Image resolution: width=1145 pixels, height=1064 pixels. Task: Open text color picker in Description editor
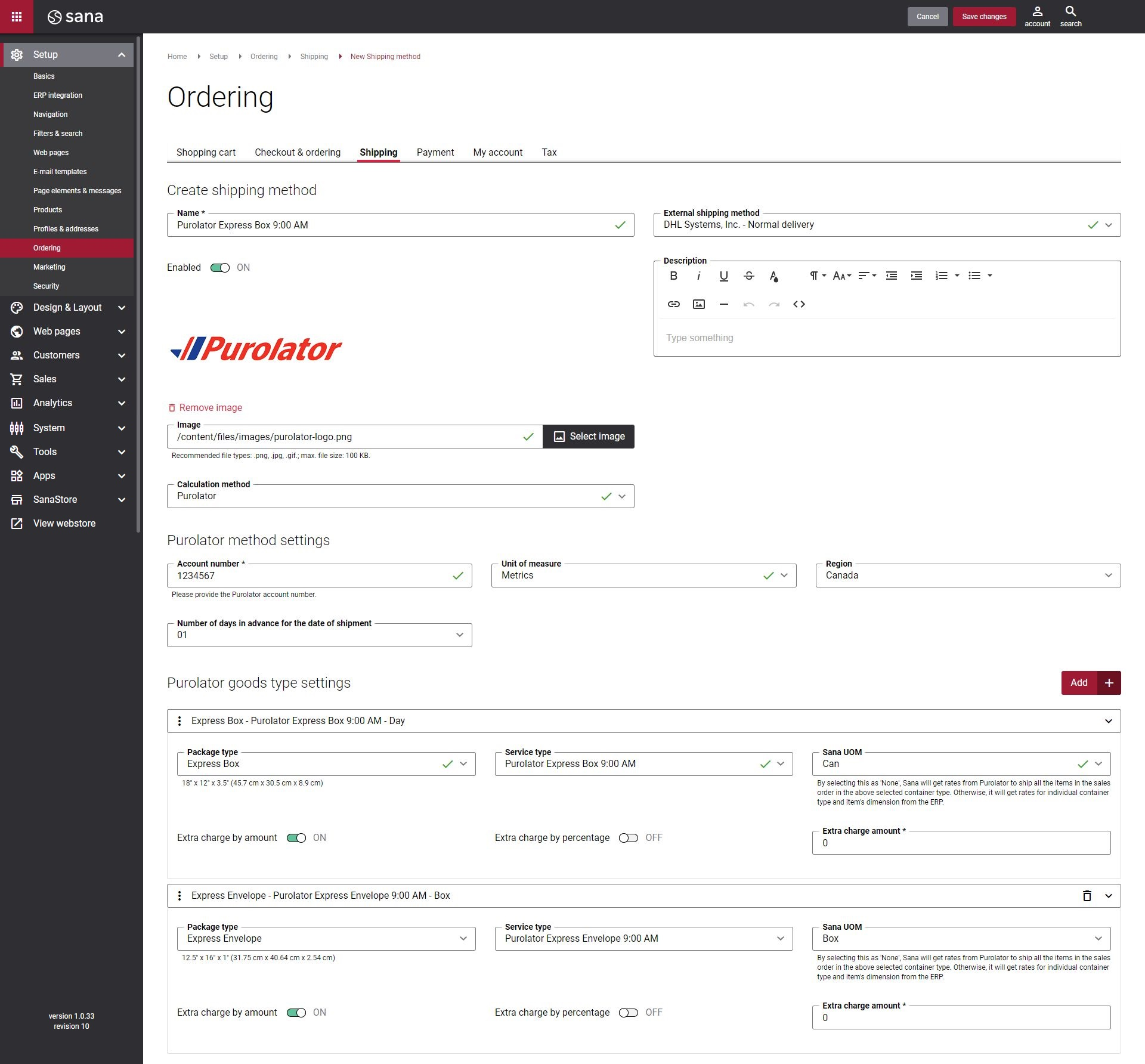pos(773,276)
